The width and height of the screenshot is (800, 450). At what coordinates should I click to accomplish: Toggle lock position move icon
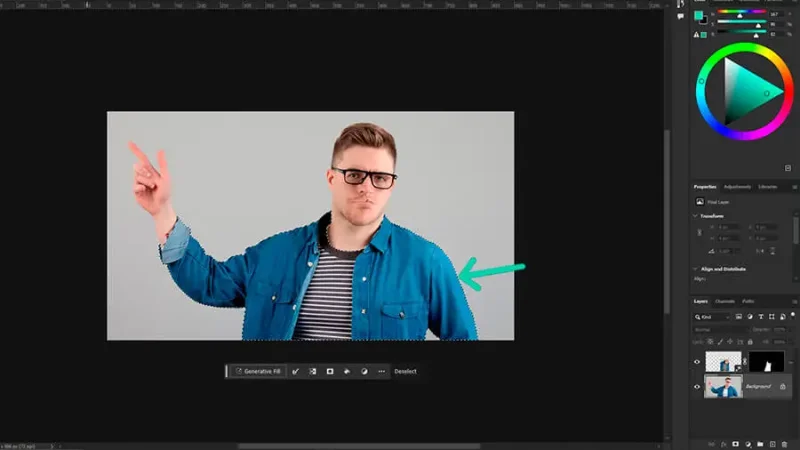tap(730, 342)
